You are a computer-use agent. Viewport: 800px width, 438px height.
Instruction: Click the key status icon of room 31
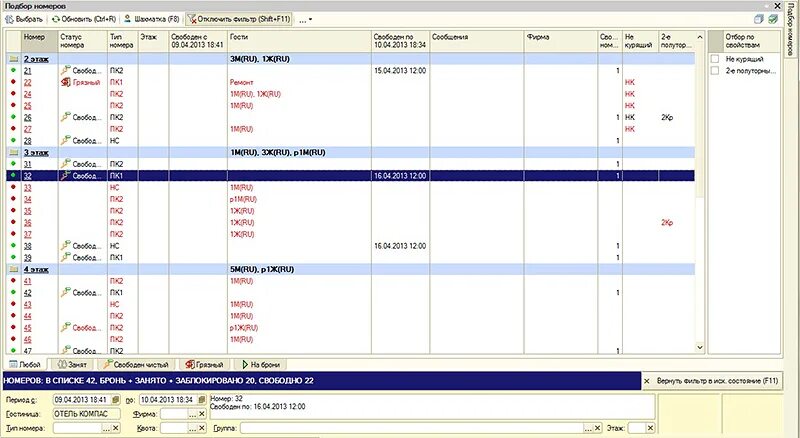click(65, 163)
